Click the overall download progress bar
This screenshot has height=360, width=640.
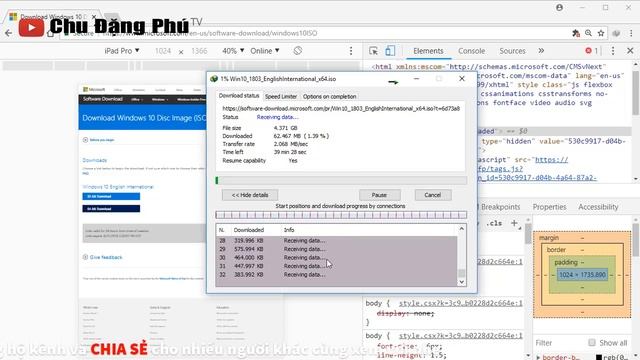(x=341, y=180)
